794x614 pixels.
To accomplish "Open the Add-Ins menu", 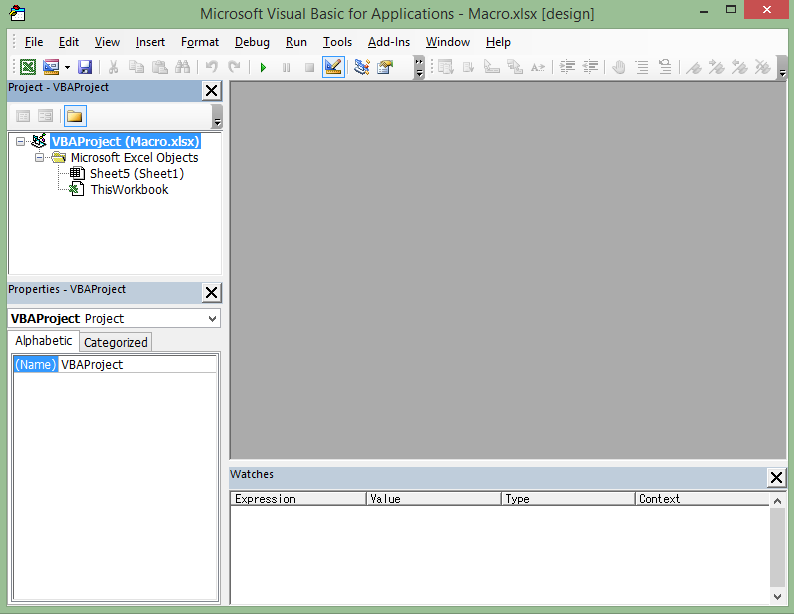I will click(389, 42).
